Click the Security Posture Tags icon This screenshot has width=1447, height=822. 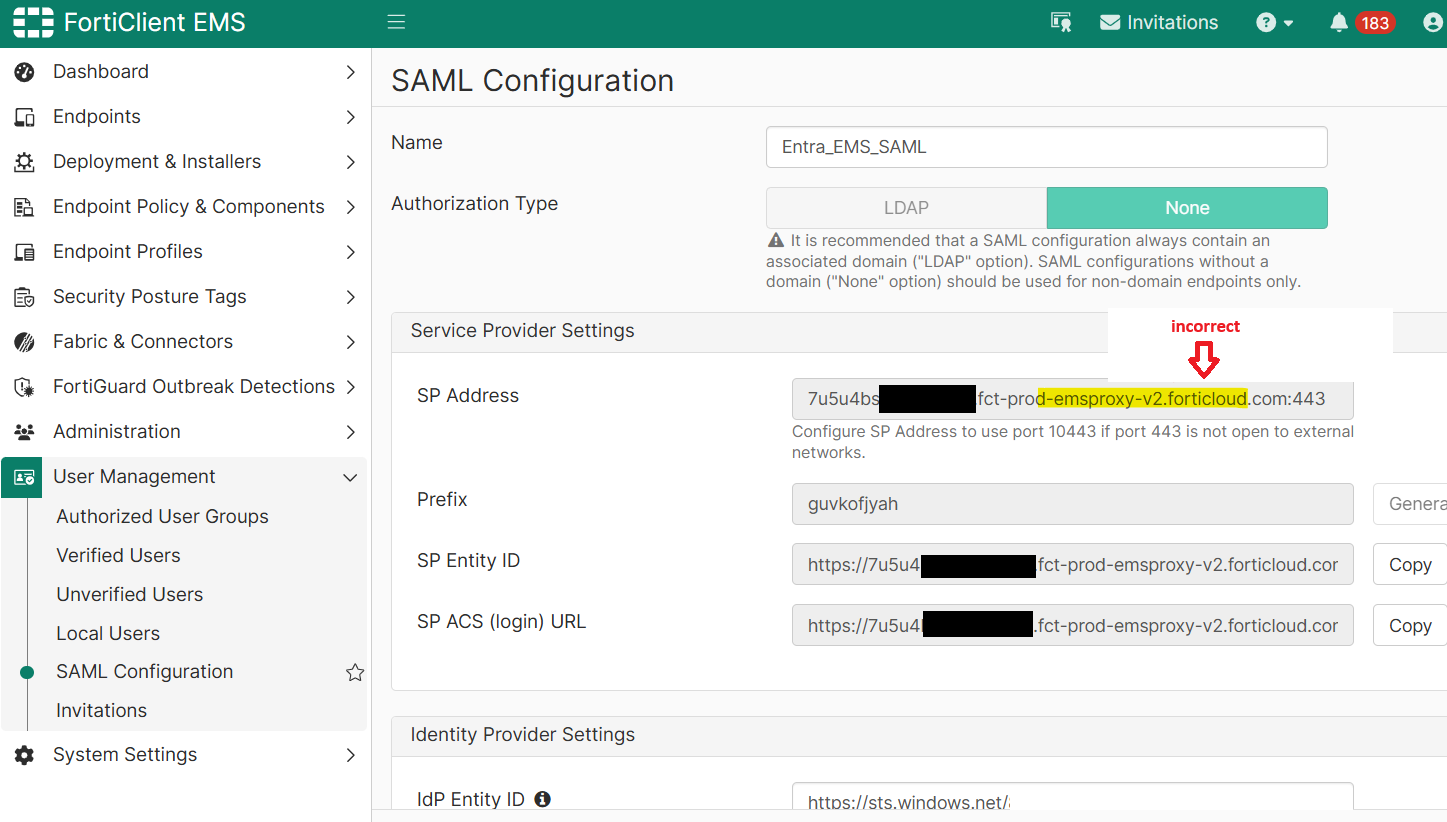(x=24, y=297)
